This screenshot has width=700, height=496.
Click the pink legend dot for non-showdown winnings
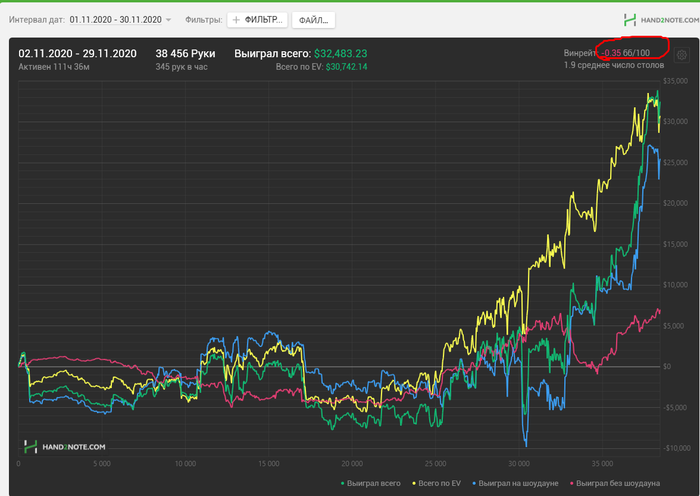pos(572,483)
